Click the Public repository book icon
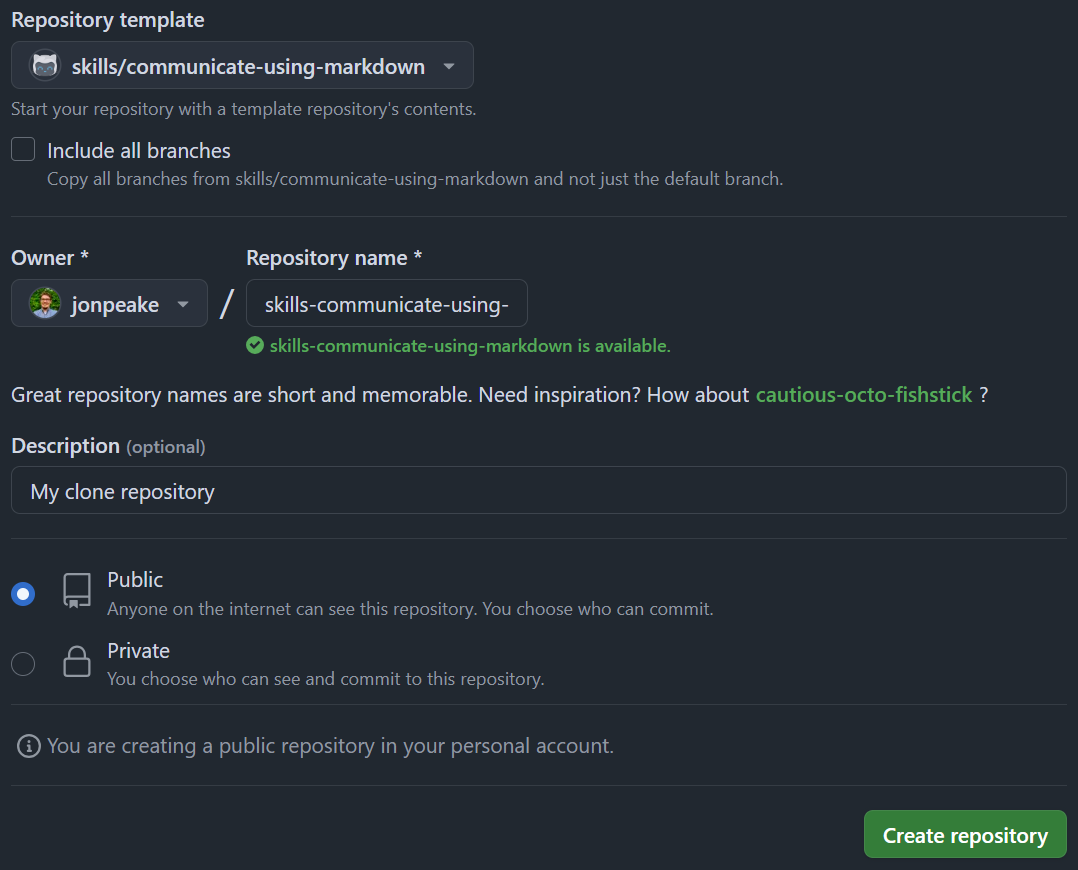The width and height of the screenshot is (1078, 870). coord(77,591)
